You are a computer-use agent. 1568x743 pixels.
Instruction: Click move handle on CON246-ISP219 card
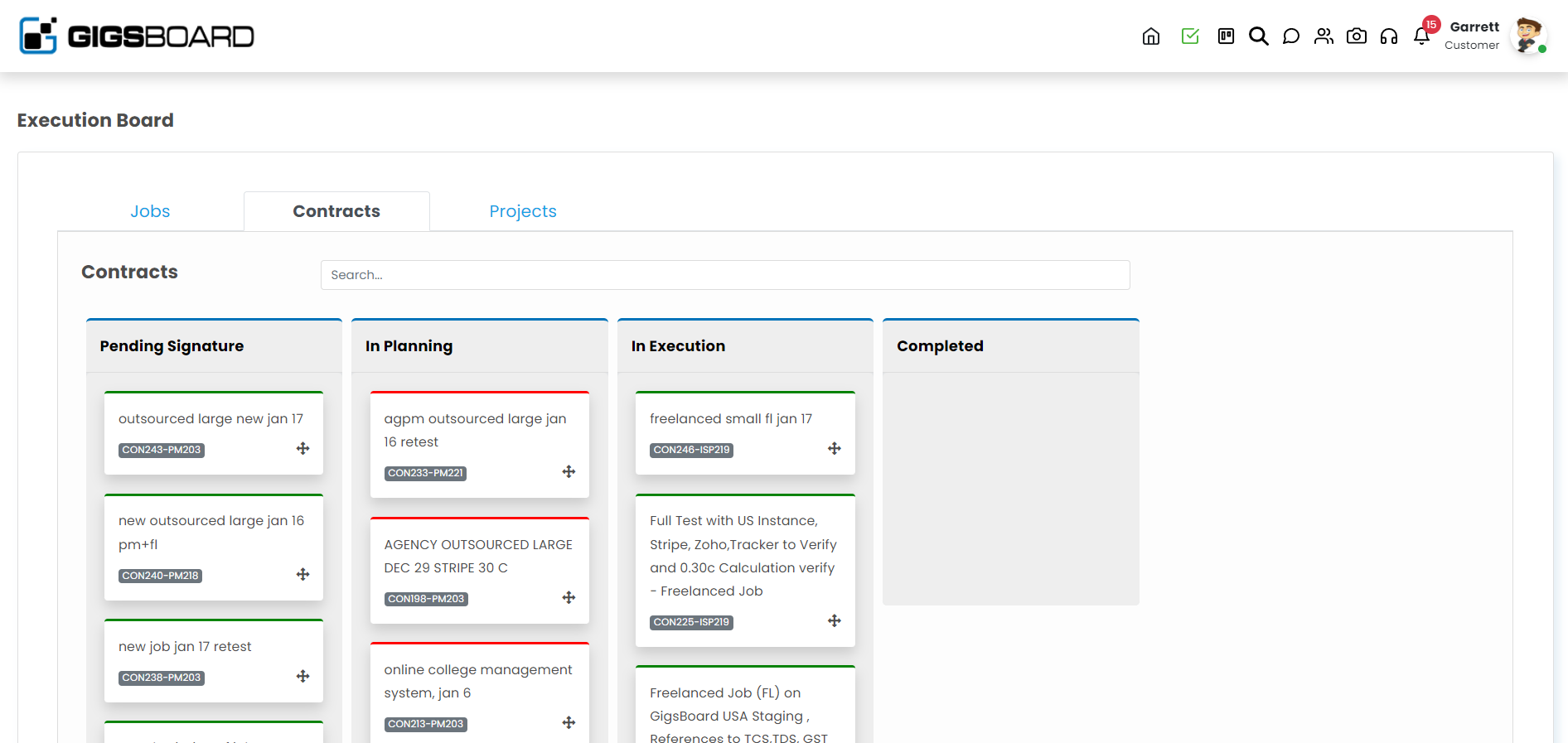[x=835, y=448]
